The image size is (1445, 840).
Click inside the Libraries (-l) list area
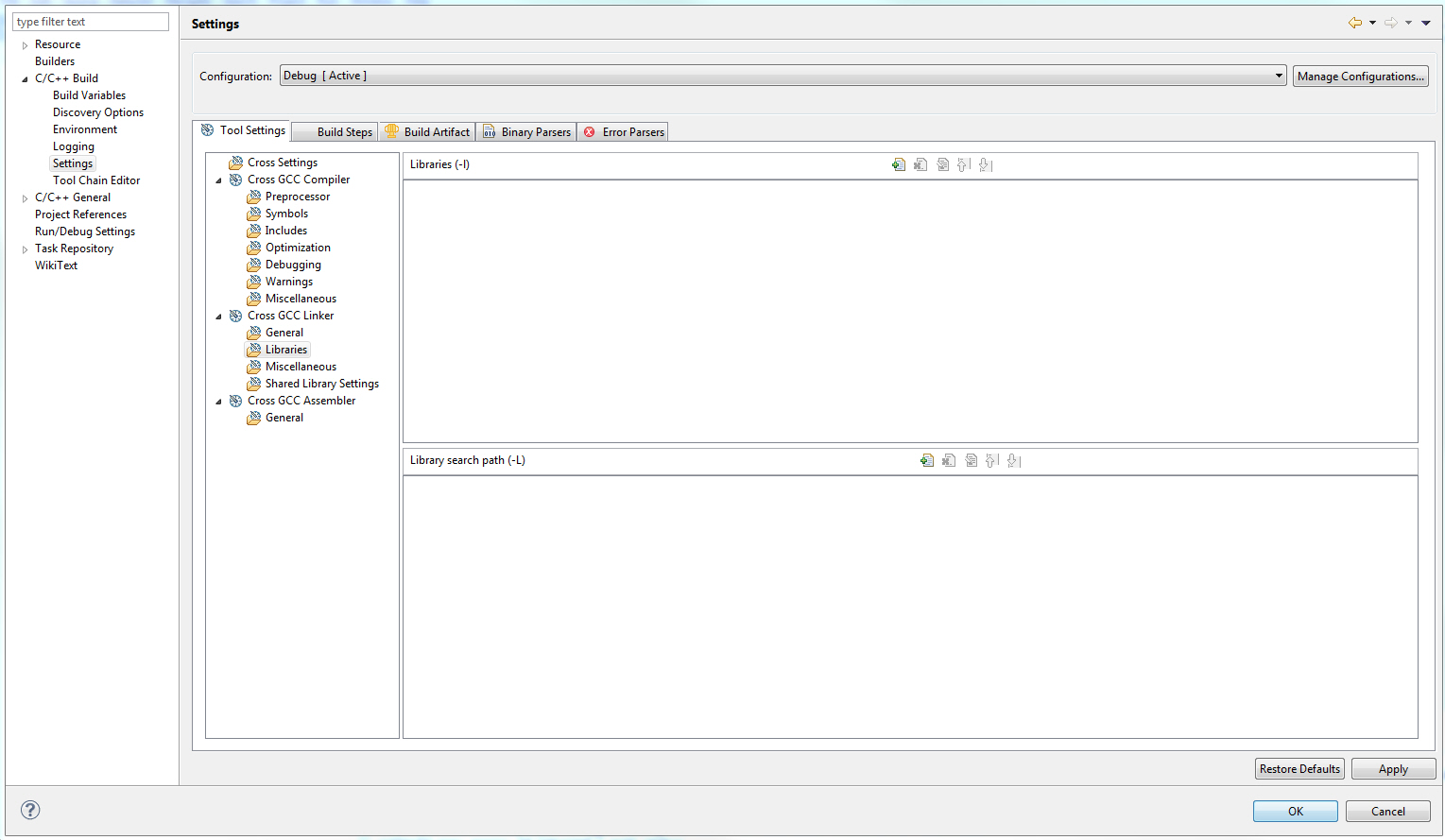pos(910,311)
